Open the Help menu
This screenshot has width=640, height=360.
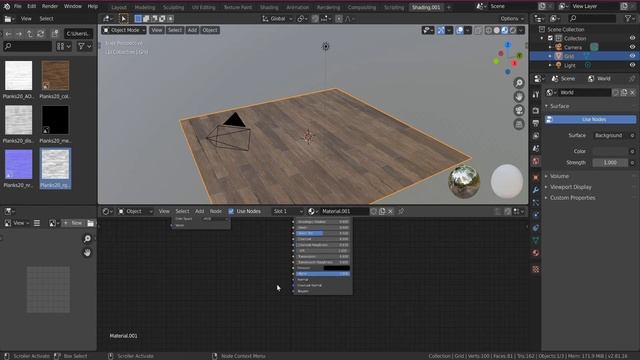93,6
